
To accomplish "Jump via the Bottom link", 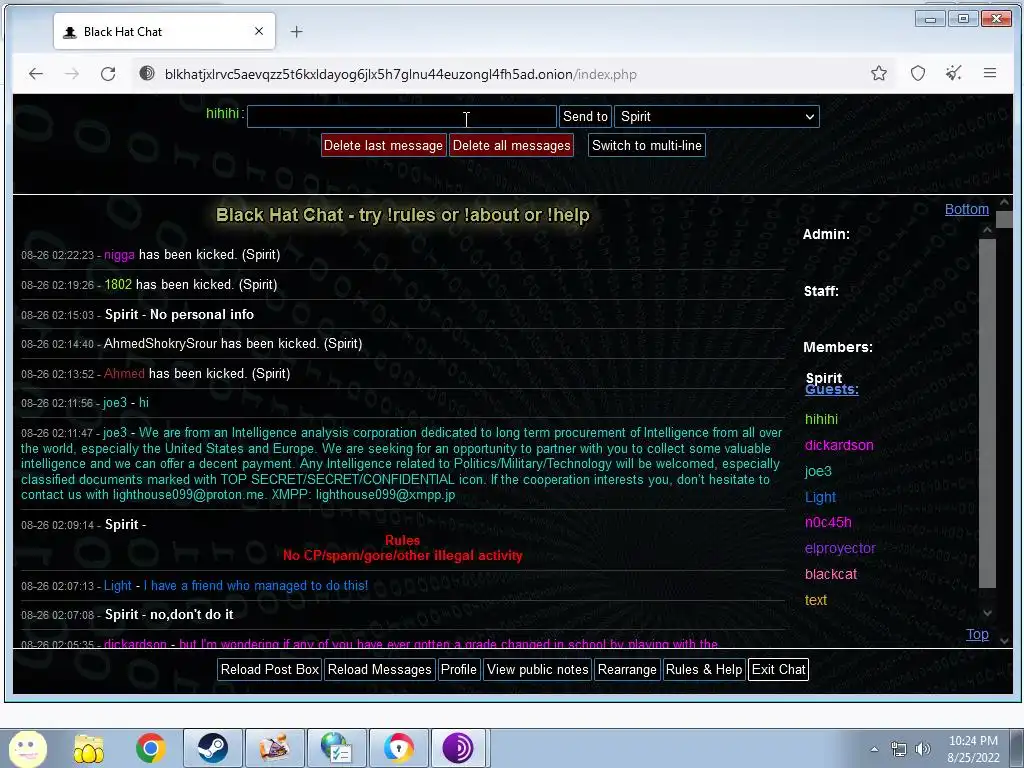I will tap(967, 209).
